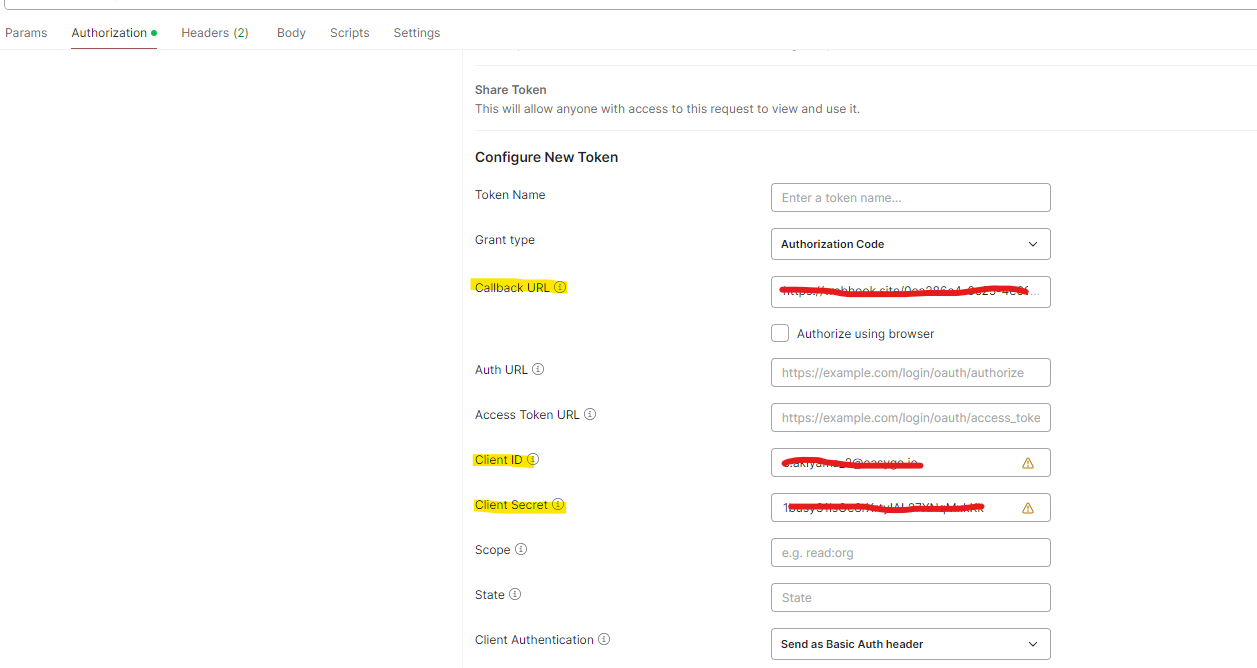Viewport: 1257px width, 668px height.
Task: Click the Token Name input field
Action: coord(909,197)
